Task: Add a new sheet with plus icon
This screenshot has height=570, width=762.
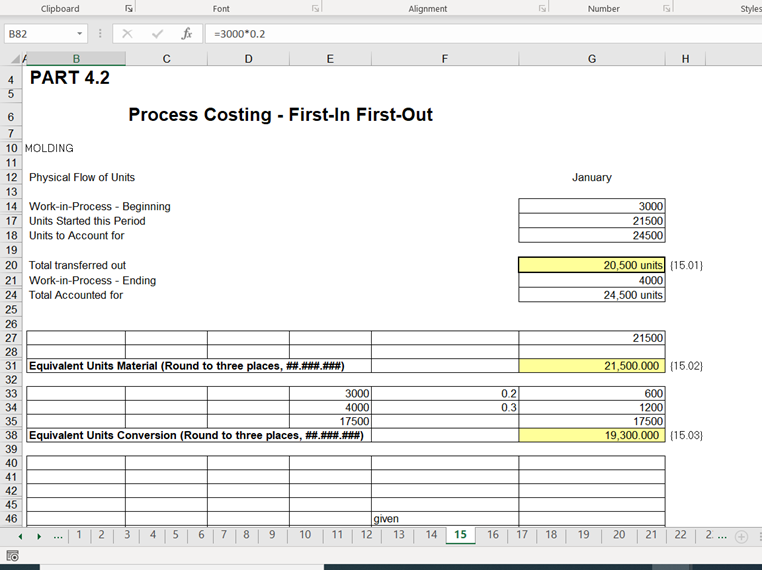Action: pyautogui.click(x=741, y=536)
